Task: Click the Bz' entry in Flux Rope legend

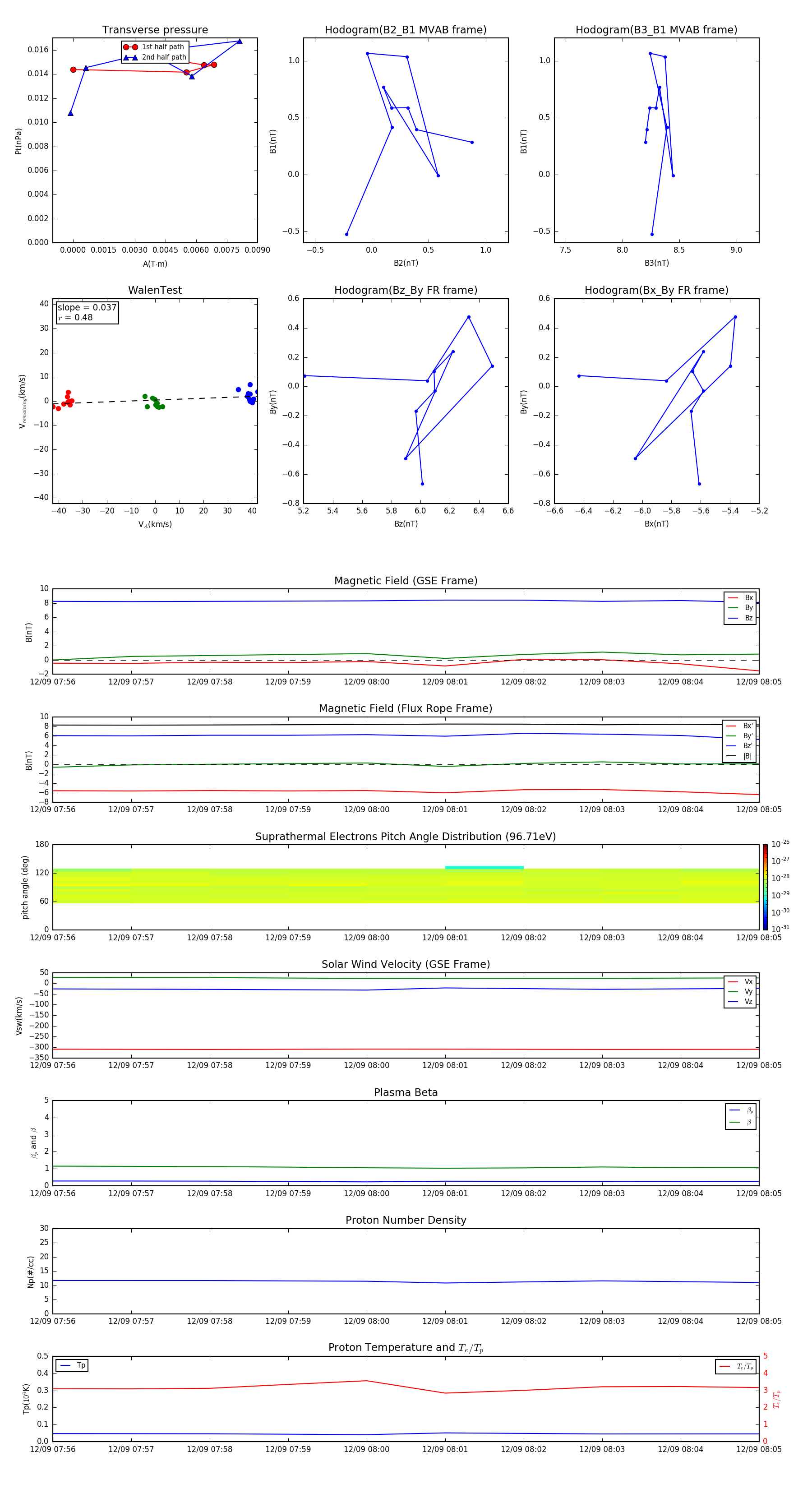Action: 739,746
